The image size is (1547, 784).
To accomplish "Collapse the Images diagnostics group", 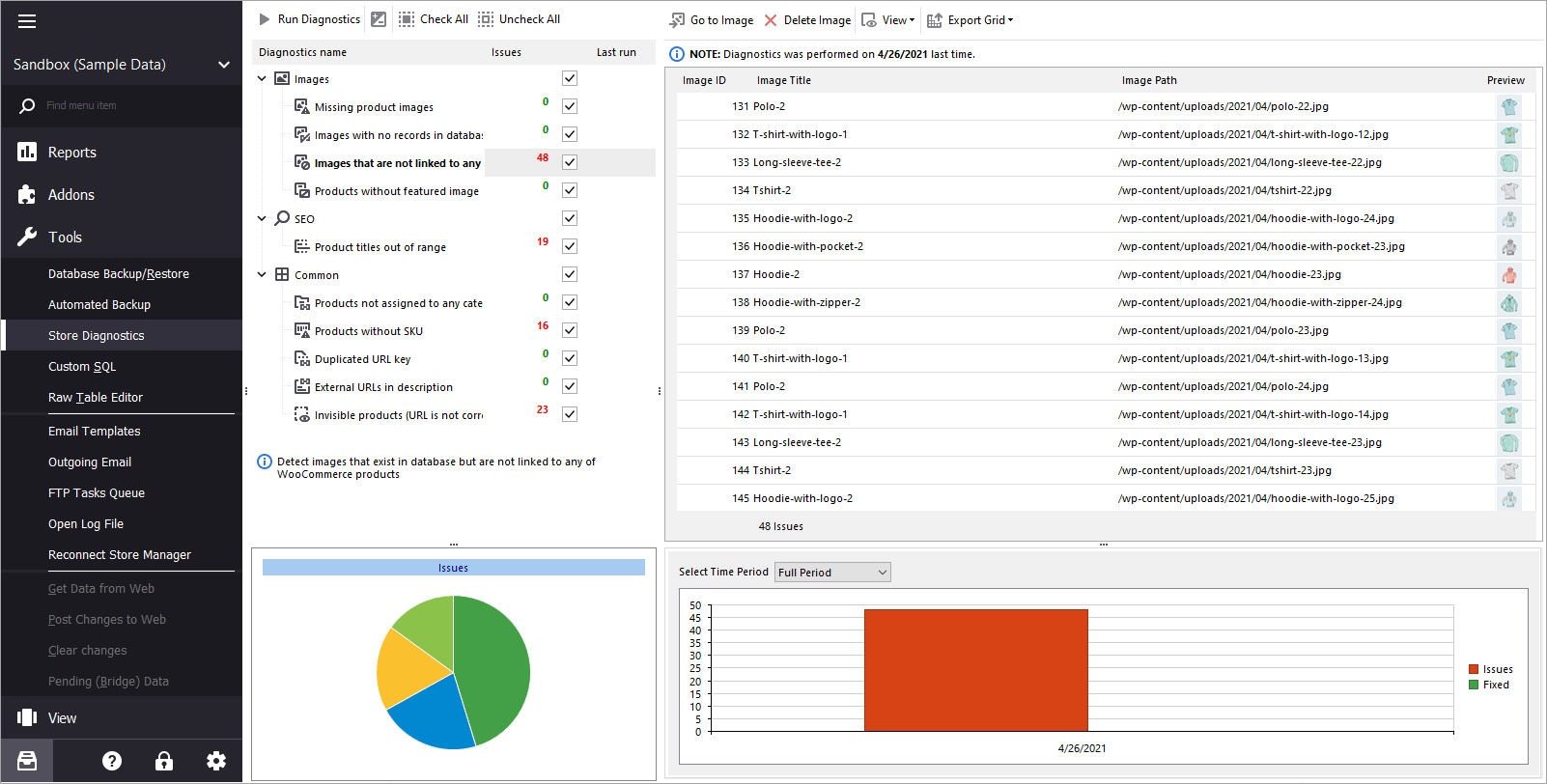I will [262, 79].
